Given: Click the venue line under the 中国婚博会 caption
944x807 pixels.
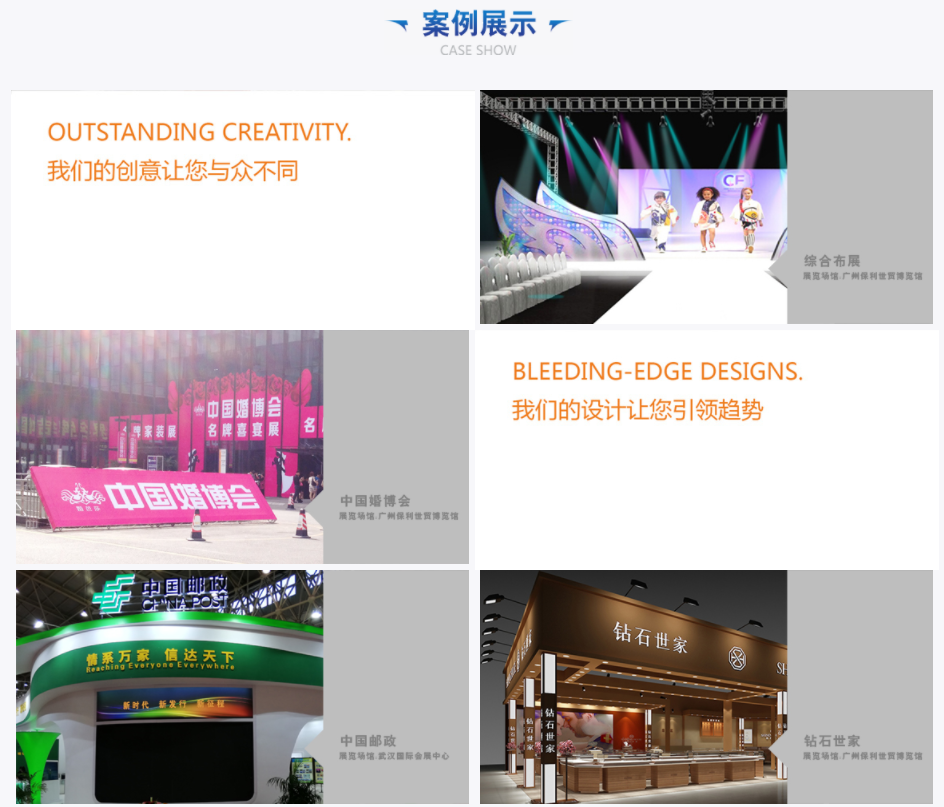Looking at the screenshot, I should [x=399, y=516].
